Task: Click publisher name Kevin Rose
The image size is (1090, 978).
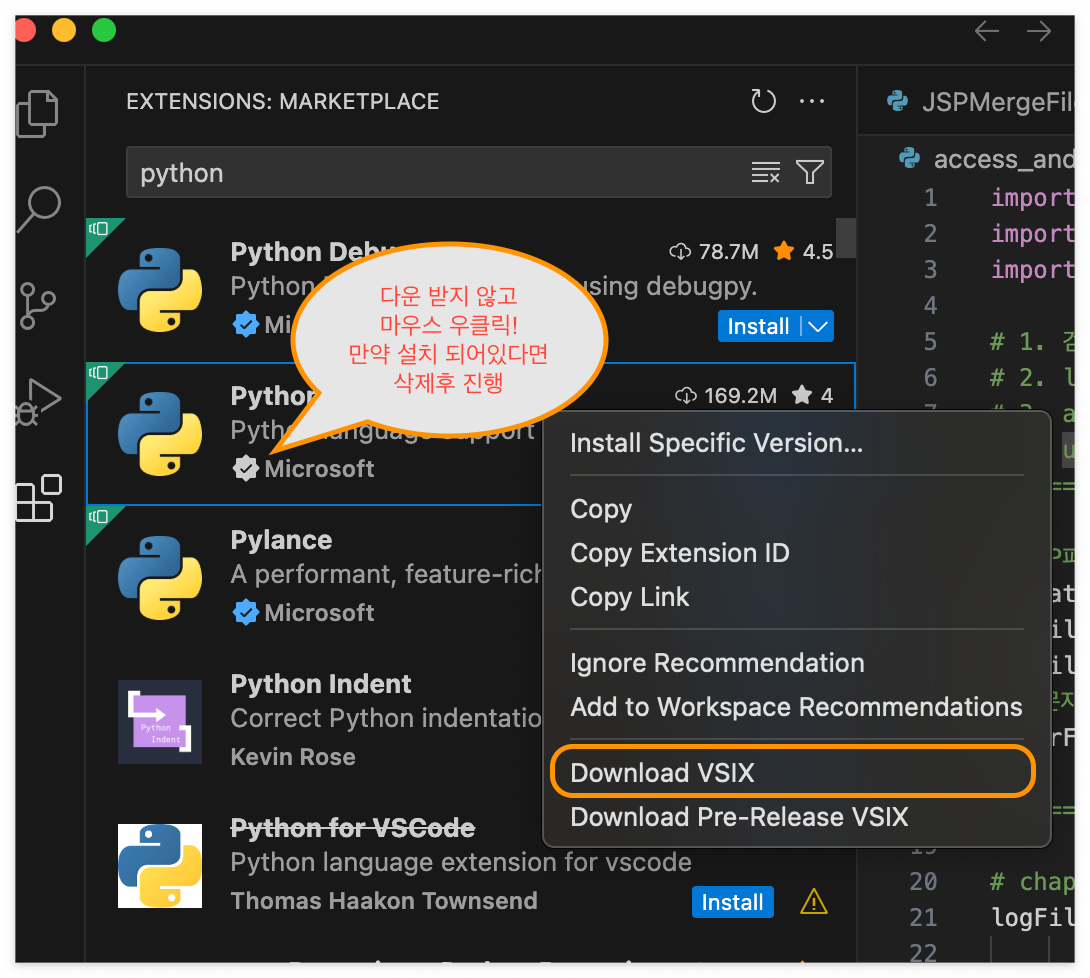Action: [293, 756]
